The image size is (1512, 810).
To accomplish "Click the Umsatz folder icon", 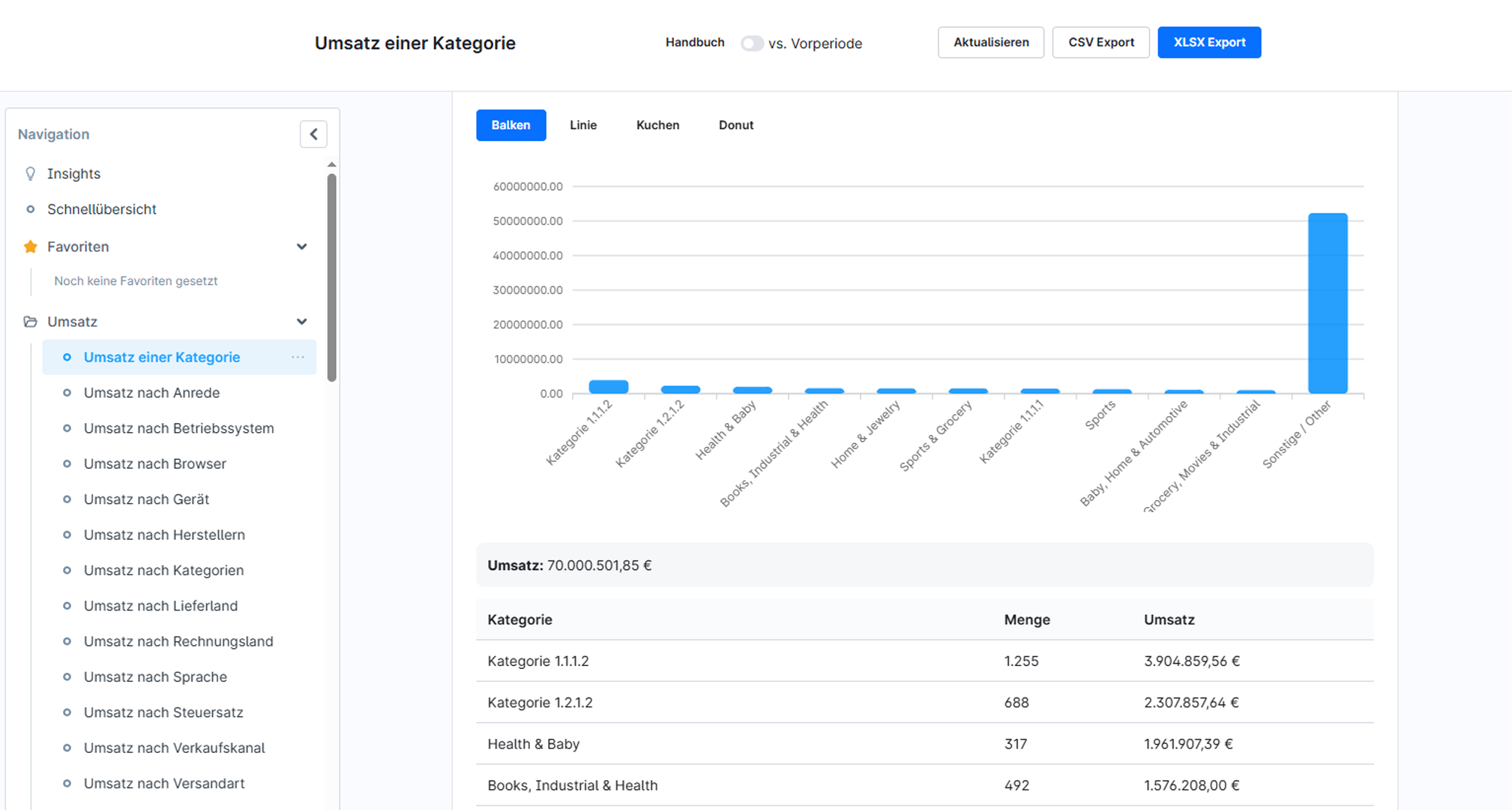I will 30,322.
